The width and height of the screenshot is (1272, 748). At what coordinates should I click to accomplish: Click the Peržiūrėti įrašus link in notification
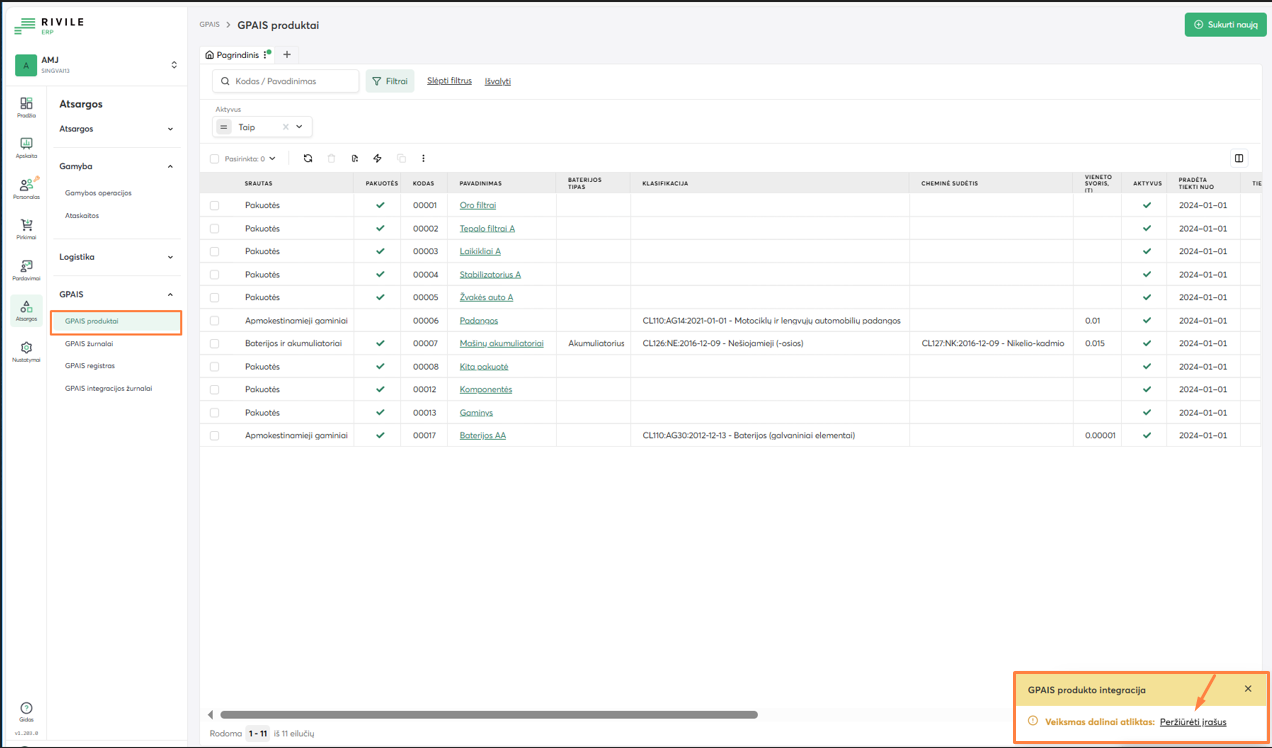[1193, 722]
